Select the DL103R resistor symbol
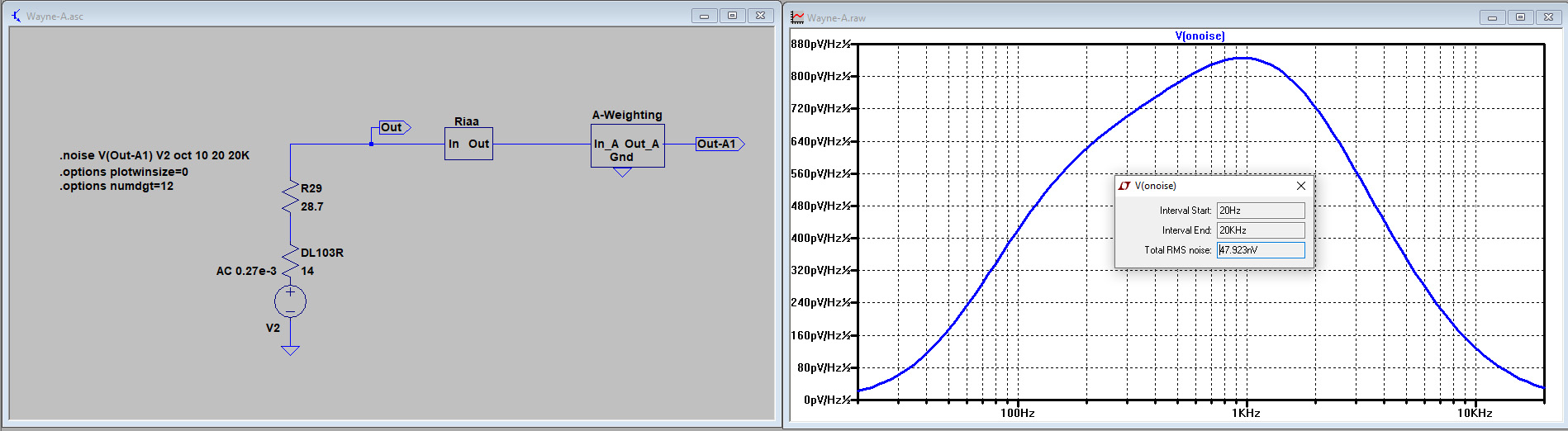Viewport: 1568px width, 431px height. point(290,262)
